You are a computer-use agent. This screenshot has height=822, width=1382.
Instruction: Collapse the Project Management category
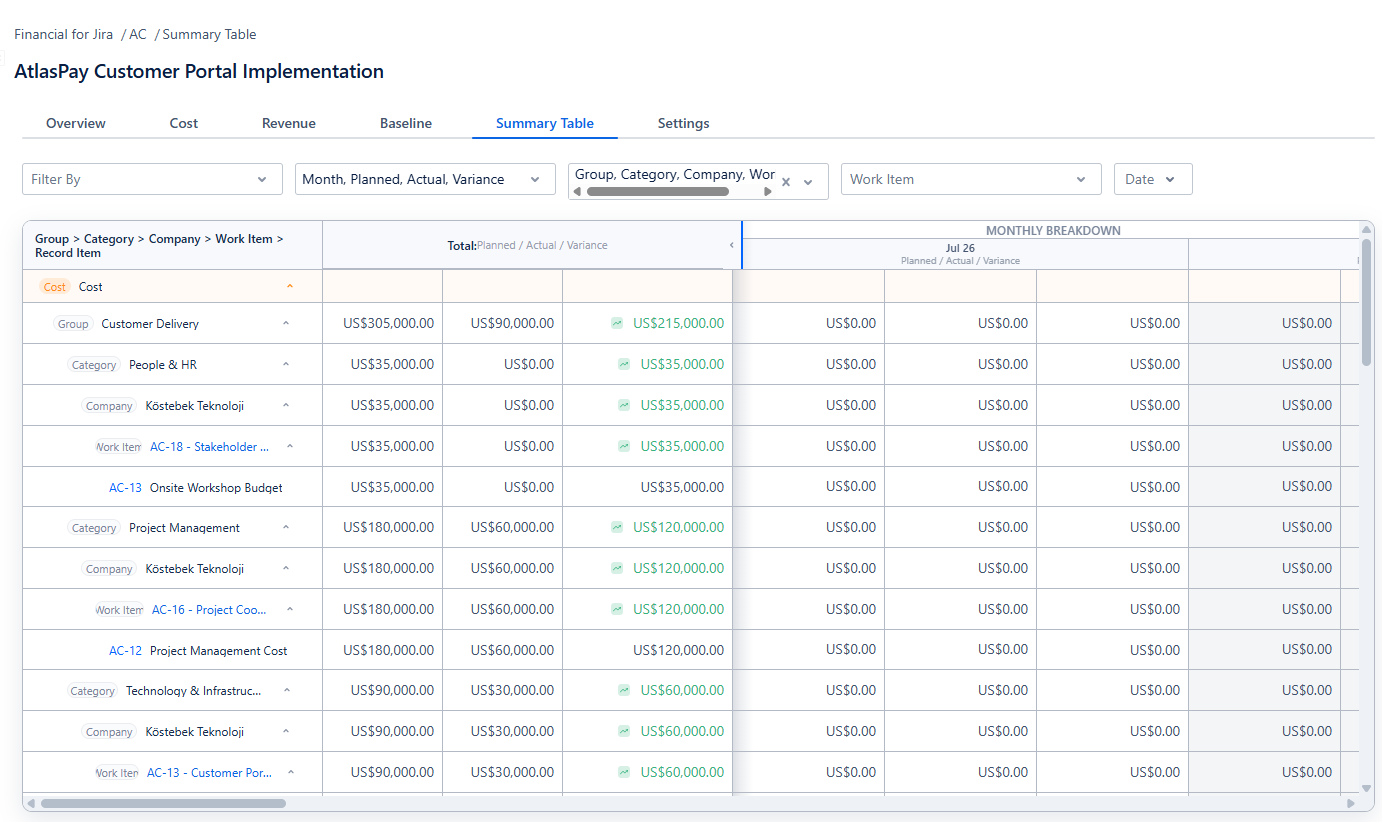[286, 528]
